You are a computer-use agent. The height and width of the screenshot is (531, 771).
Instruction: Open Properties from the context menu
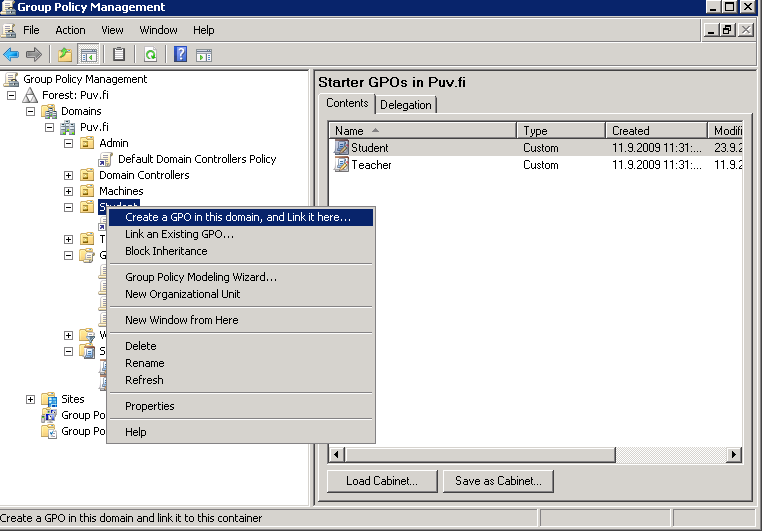(241, 406)
